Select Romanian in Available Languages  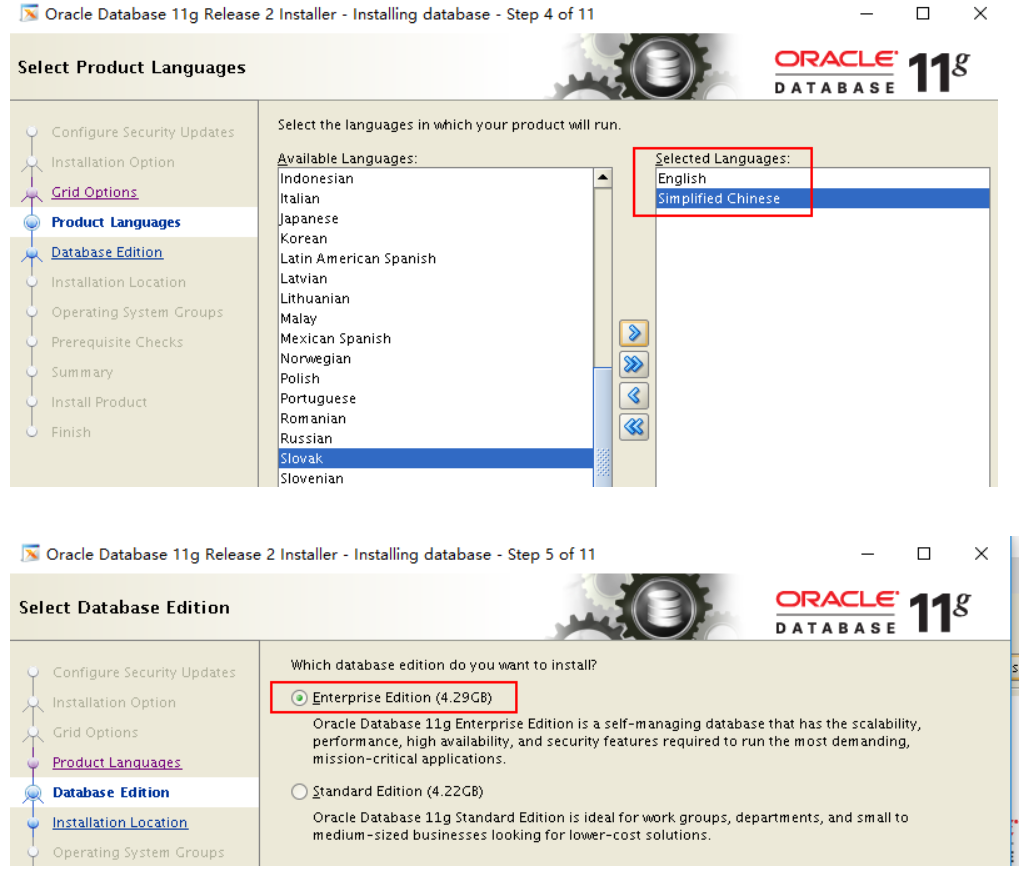[x=436, y=419]
